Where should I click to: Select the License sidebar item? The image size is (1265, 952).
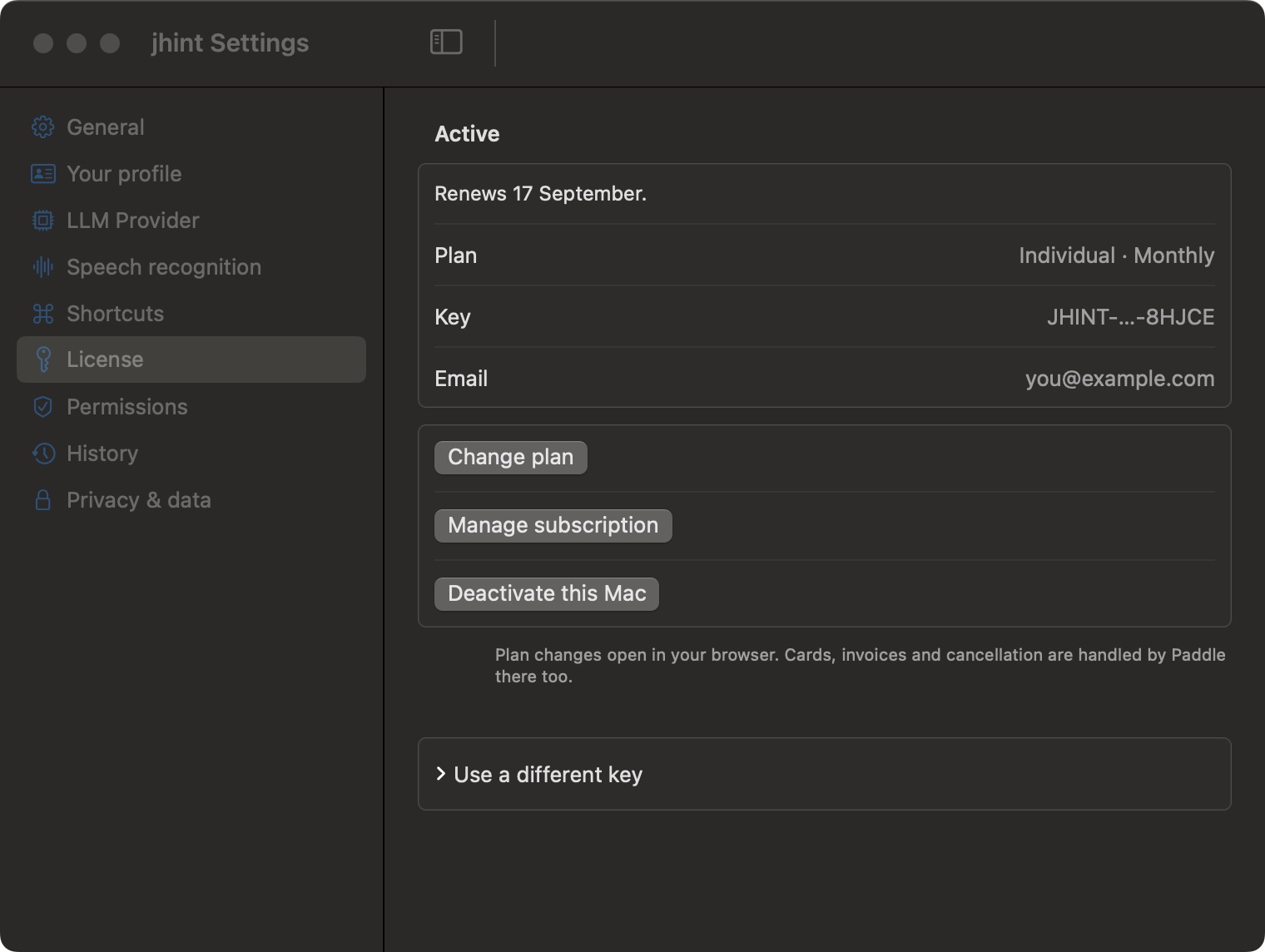pos(191,359)
